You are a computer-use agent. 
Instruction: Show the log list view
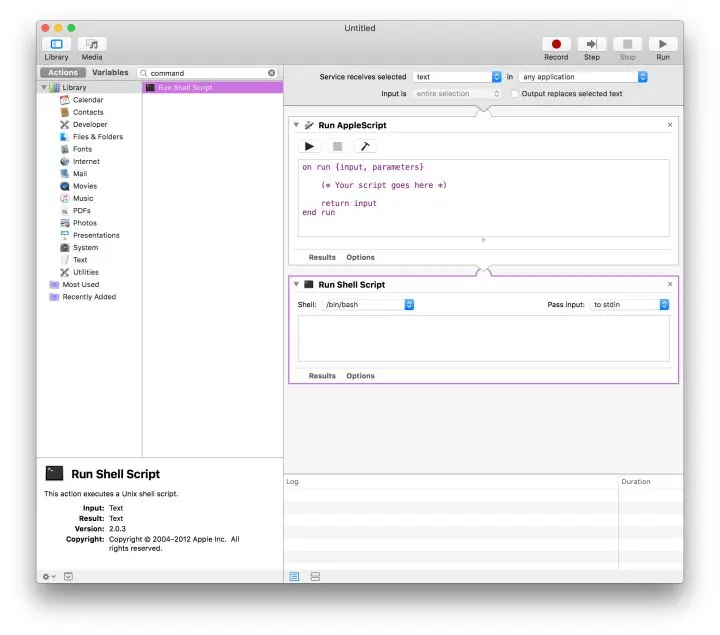click(294, 576)
